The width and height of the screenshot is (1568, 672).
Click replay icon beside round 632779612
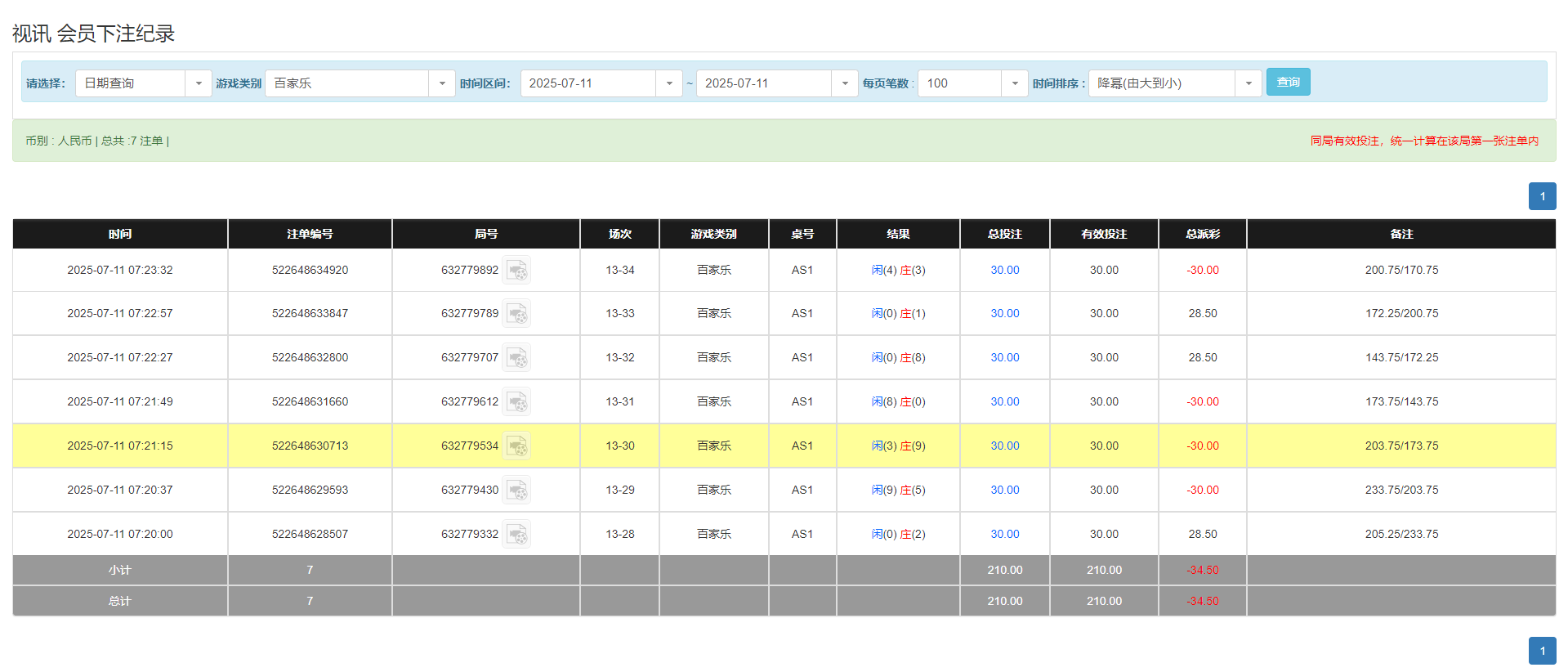pyautogui.click(x=516, y=402)
